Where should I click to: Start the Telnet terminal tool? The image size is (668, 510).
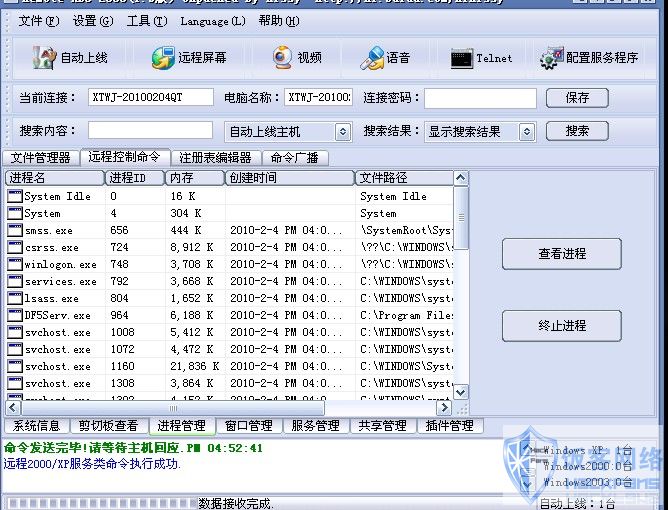pos(461,58)
